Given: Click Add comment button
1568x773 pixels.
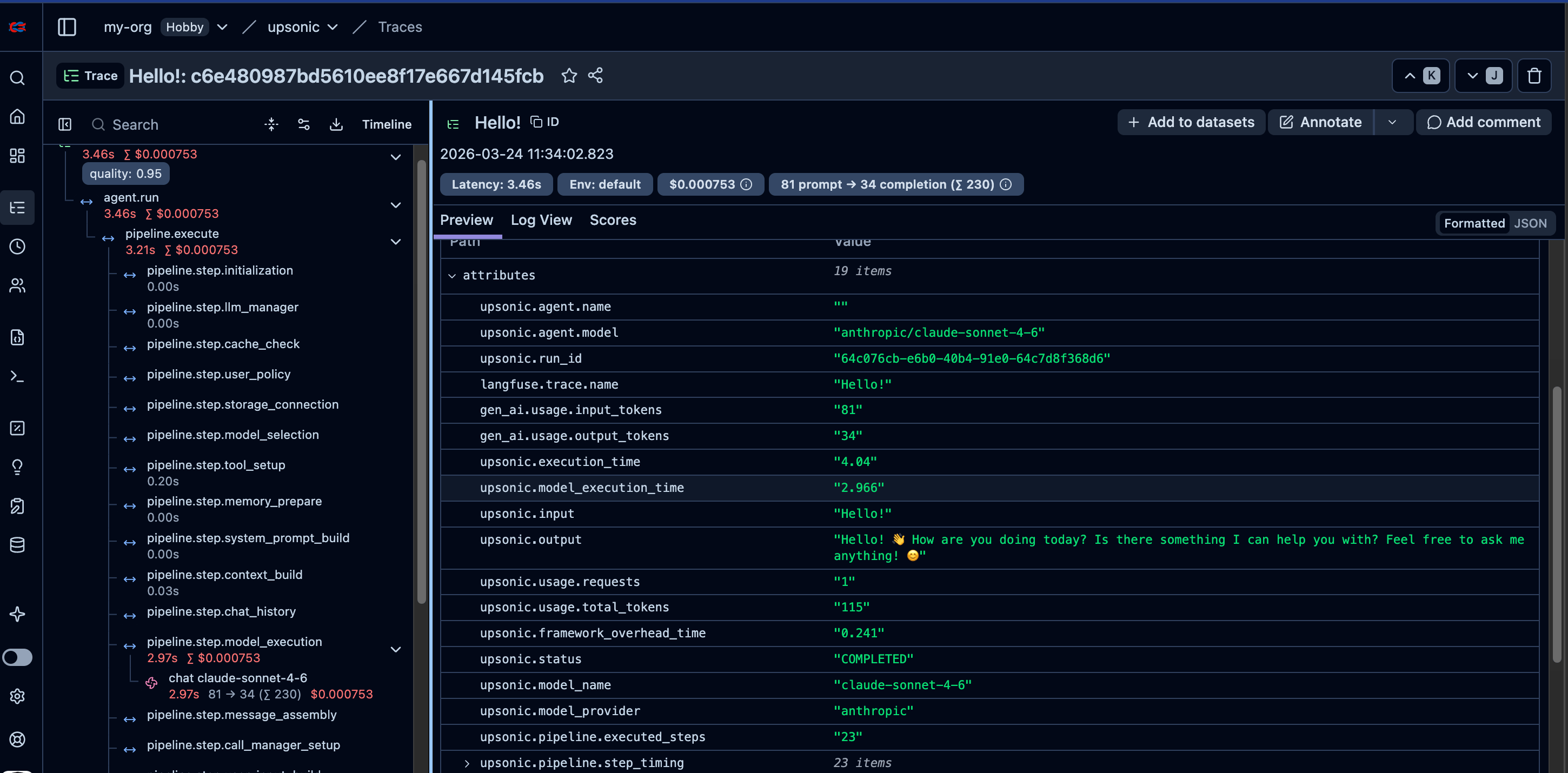Looking at the screenshot, I should (1484, 122).
